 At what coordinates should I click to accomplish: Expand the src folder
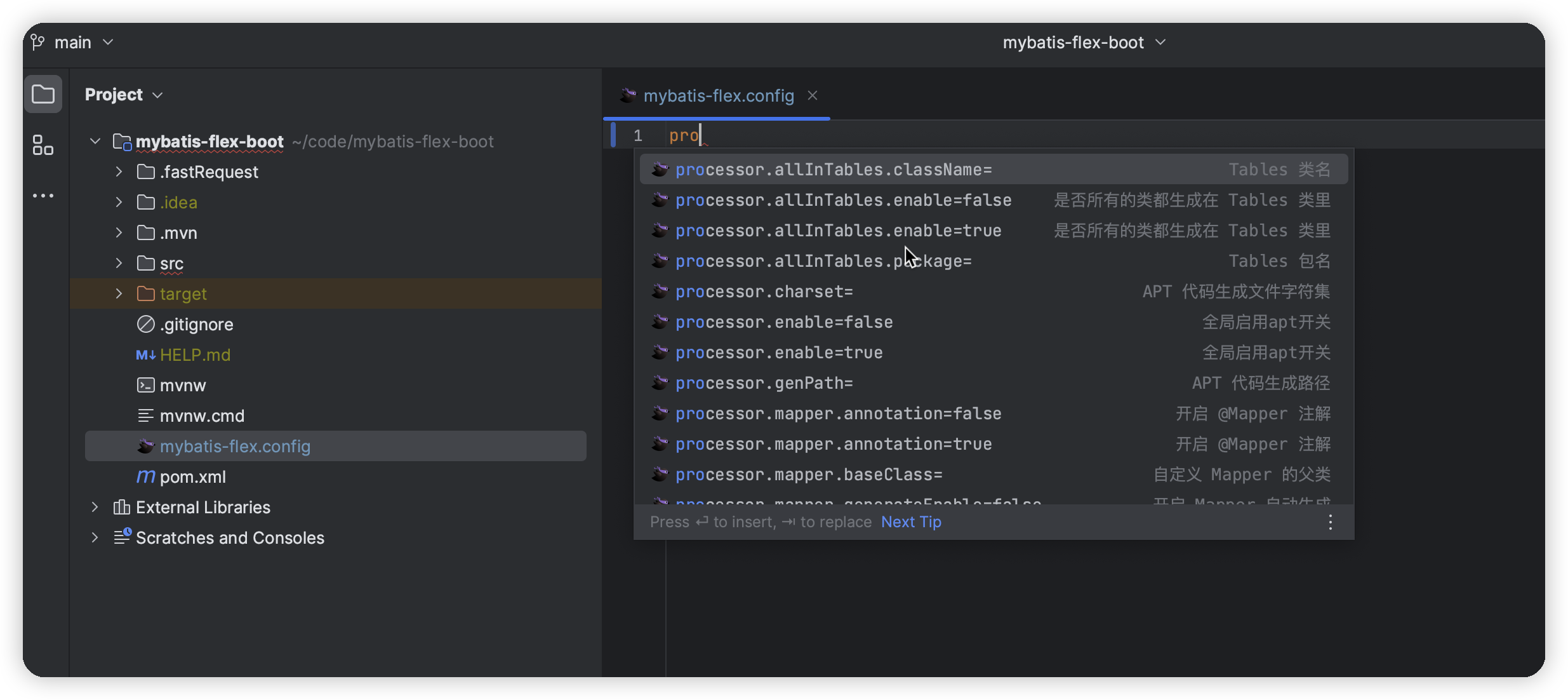(119, 263)
